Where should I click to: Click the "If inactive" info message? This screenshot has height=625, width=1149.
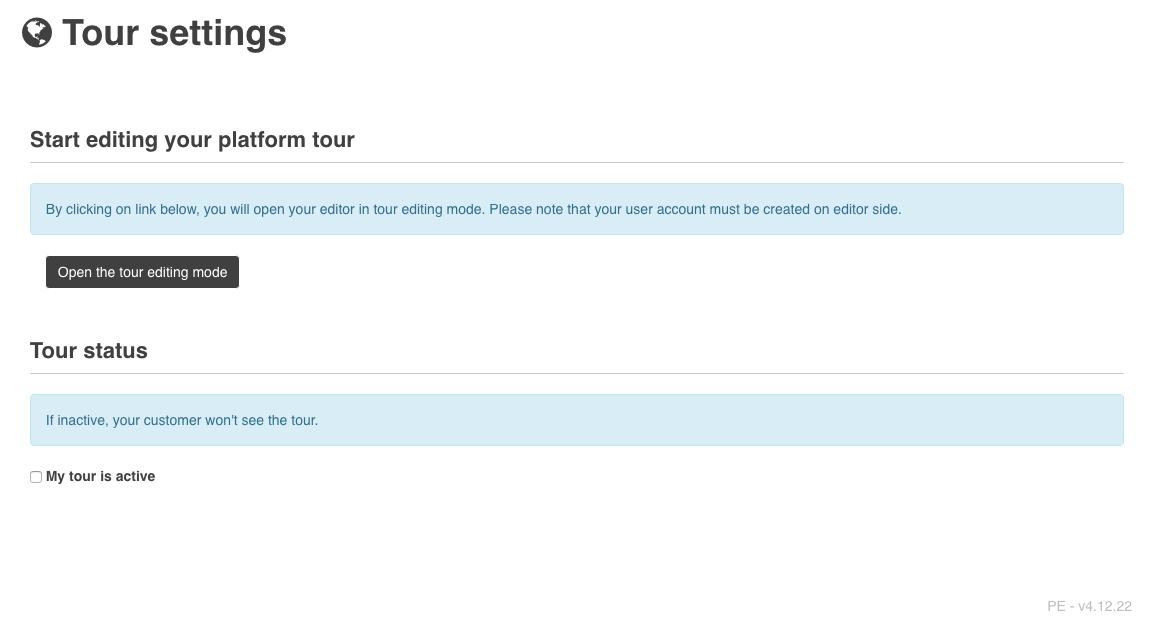(182, 420)
